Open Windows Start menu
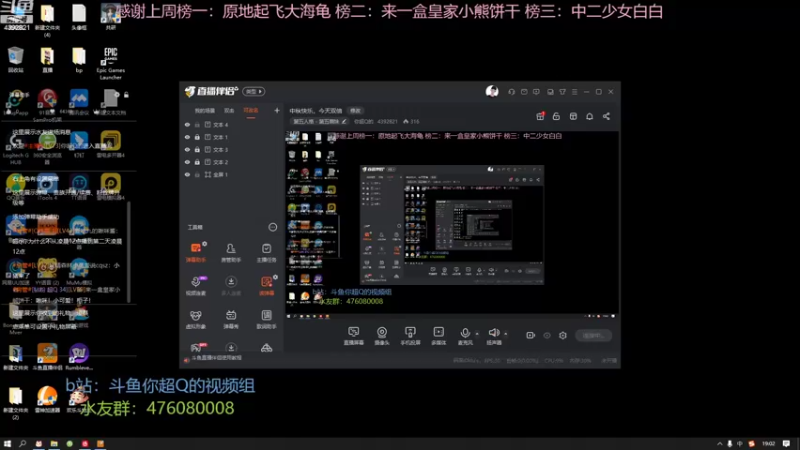 click(x=7, y=444)
